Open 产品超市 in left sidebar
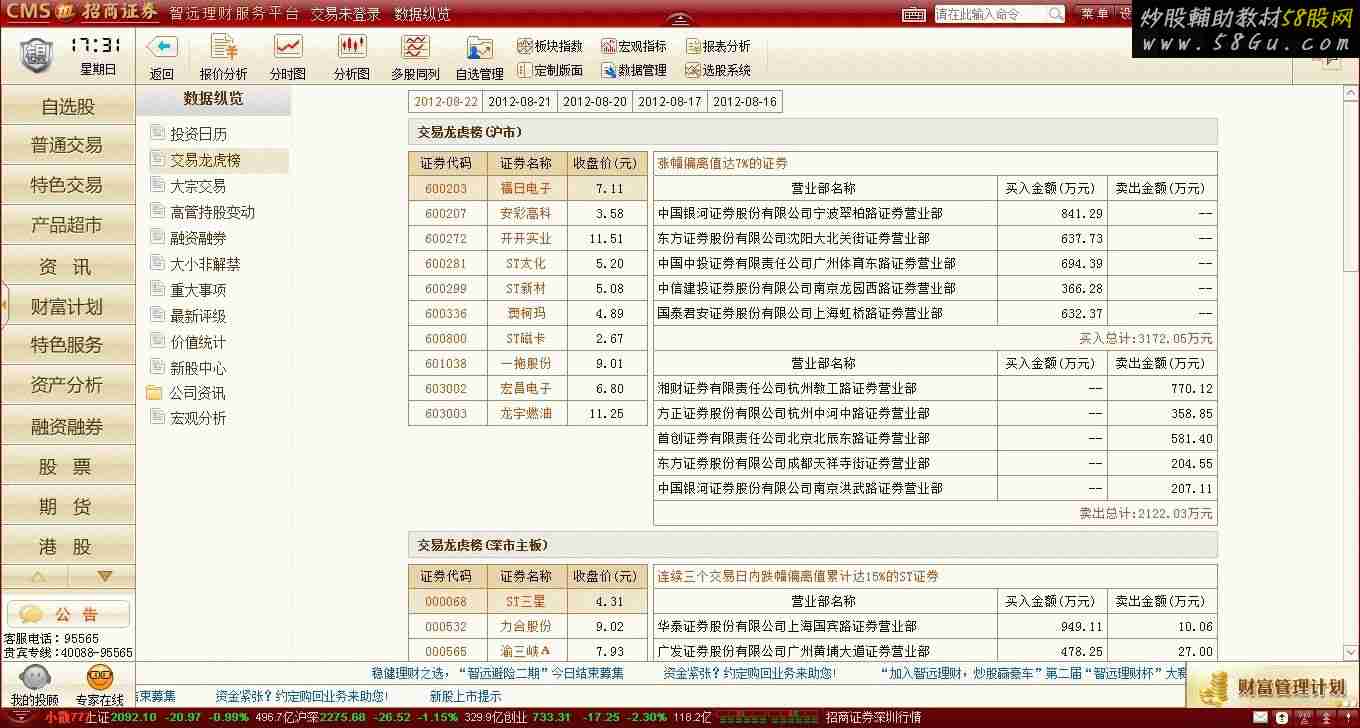This screenshot has height=728, width=1360. 67,225
